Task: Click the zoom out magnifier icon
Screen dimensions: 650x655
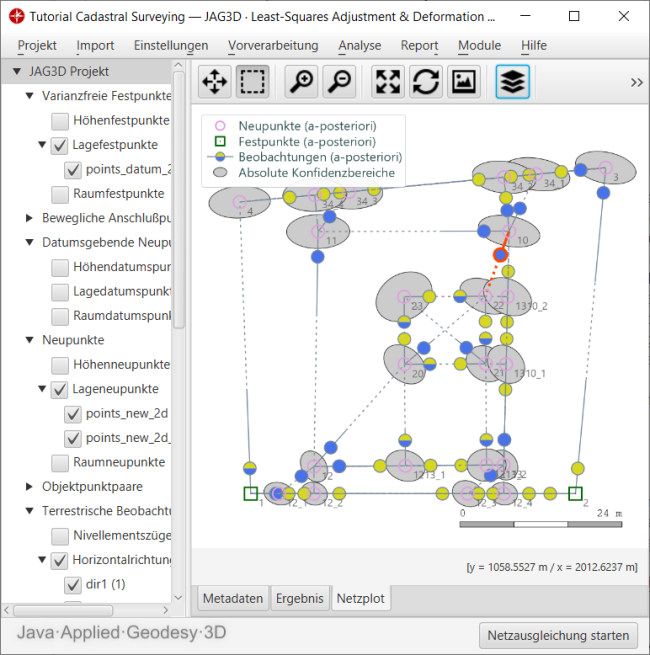Action: 339,82
